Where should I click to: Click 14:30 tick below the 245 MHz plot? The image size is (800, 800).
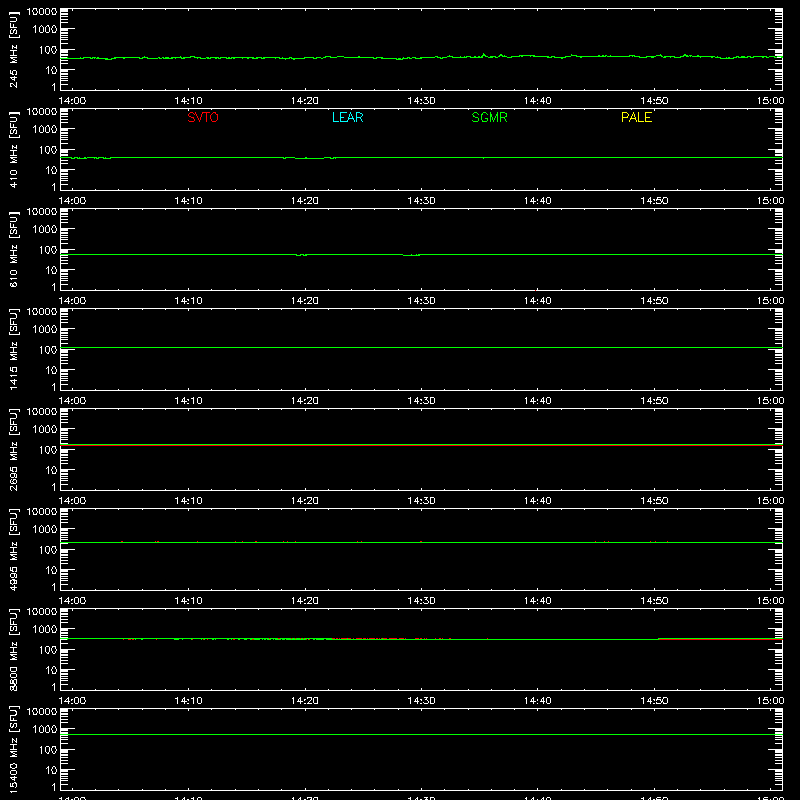(x=421, y=101)
